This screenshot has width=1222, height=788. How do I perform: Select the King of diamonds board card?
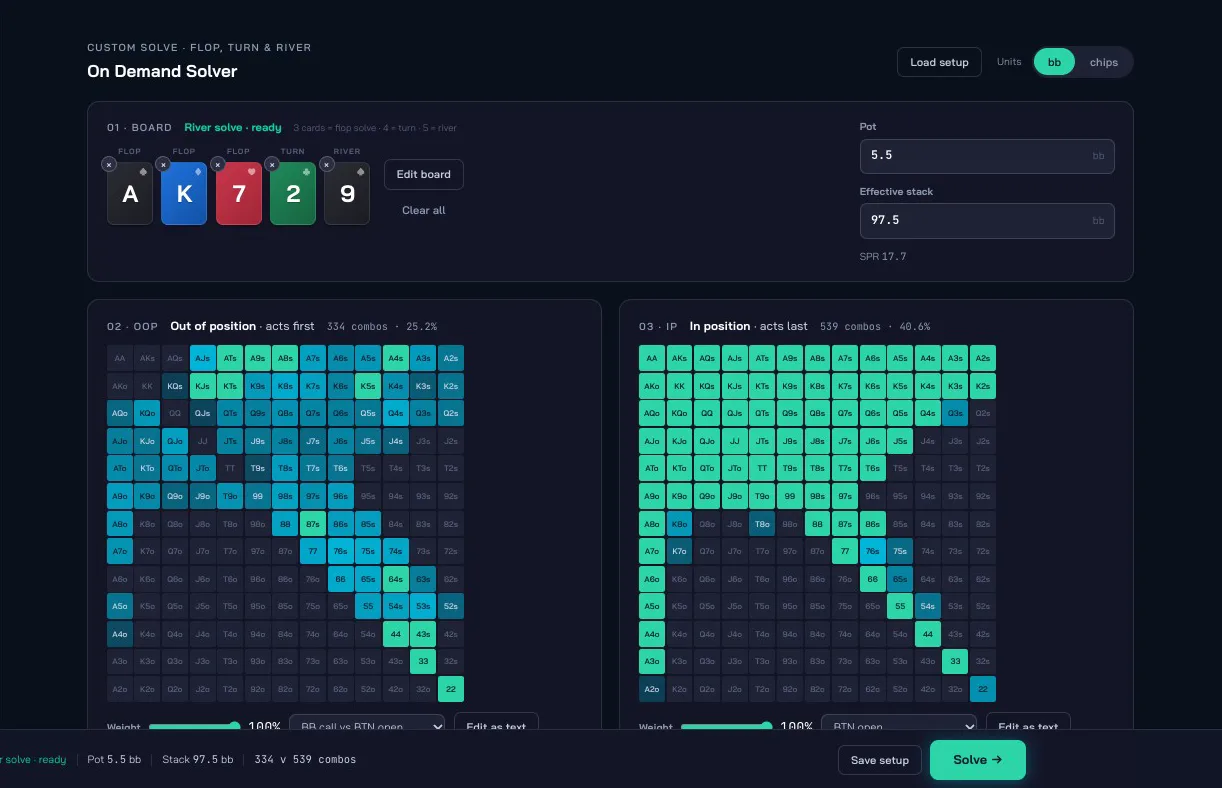[x=184, y=194]
